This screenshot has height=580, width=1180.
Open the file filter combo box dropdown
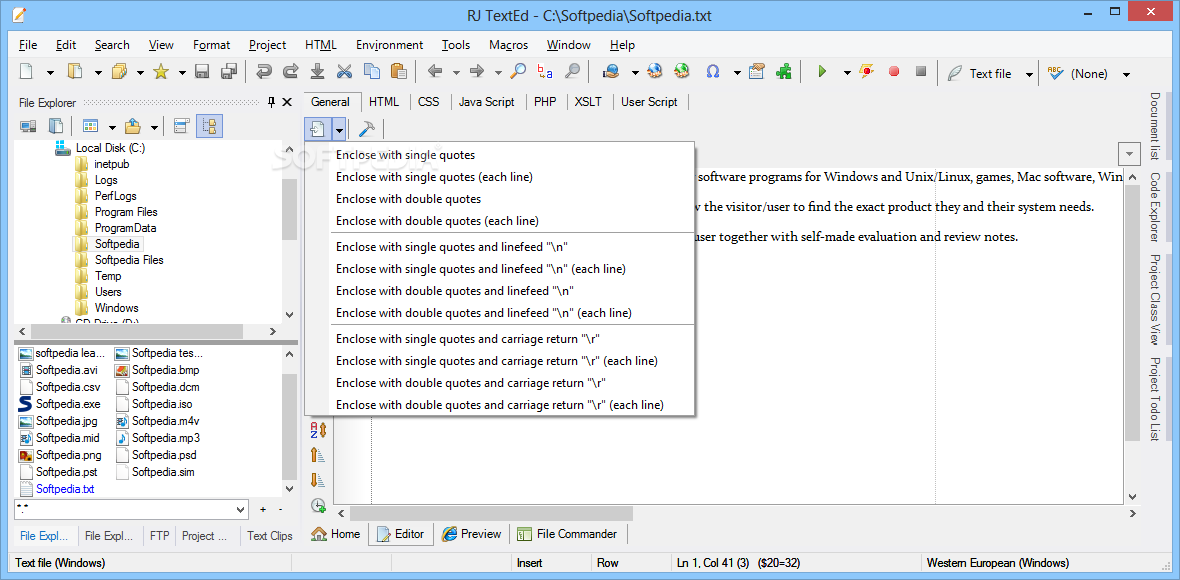tap(241, 509)
